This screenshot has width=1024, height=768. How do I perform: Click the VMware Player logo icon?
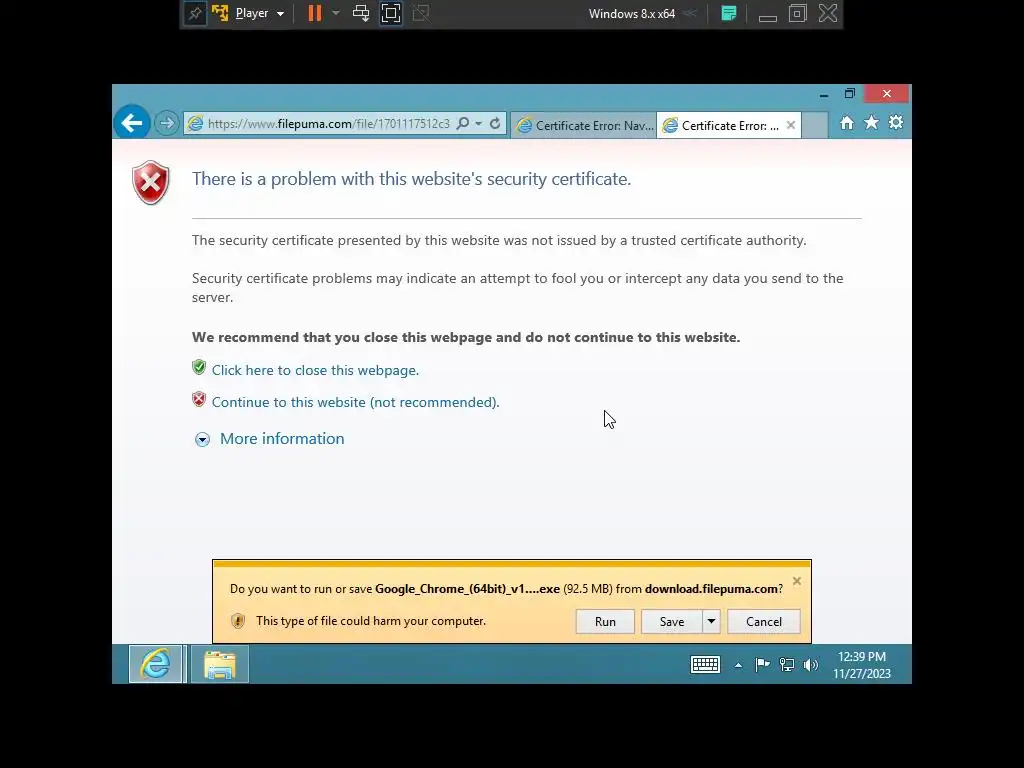coord(220,13)
